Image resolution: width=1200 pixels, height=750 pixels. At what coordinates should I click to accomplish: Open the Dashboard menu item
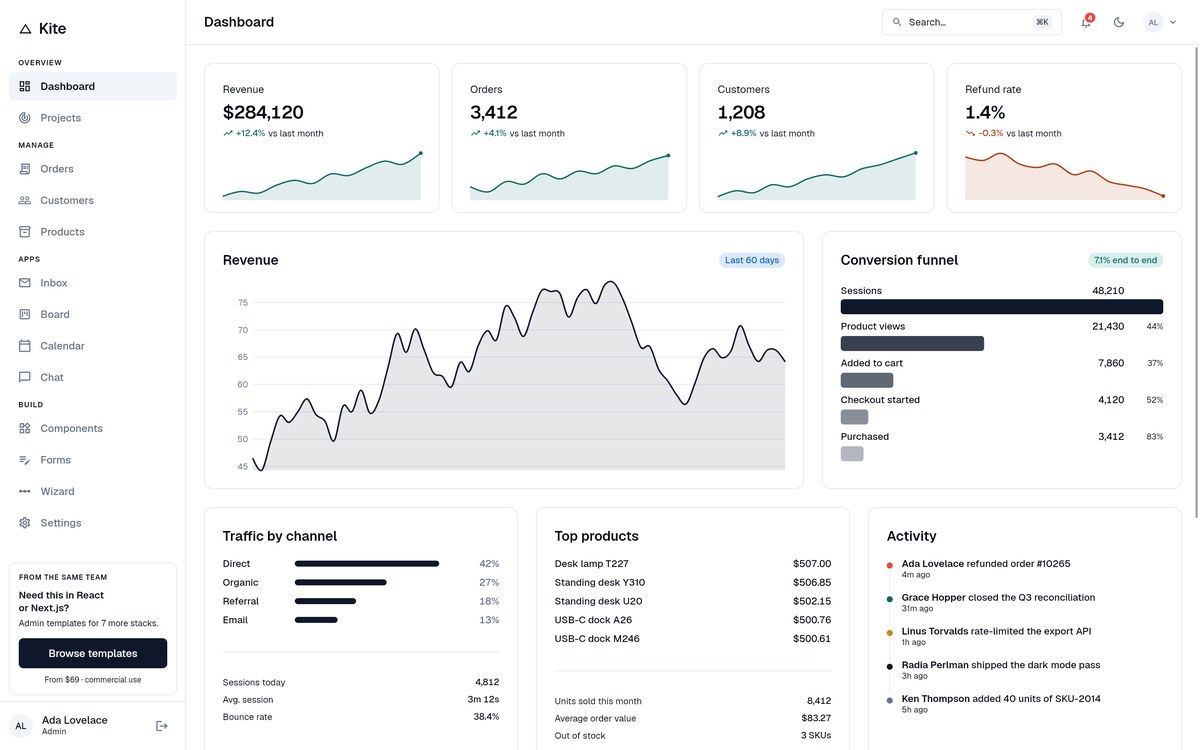[93, 86]
